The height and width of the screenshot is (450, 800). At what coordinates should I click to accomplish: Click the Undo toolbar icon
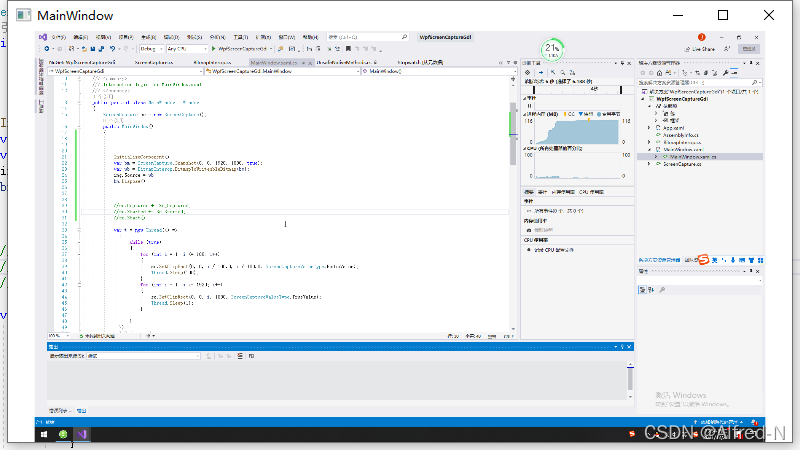(x=112, y=49)
